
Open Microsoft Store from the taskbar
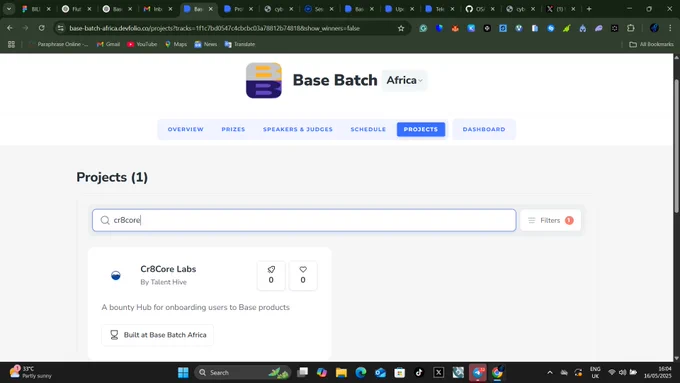pos(399,372)
